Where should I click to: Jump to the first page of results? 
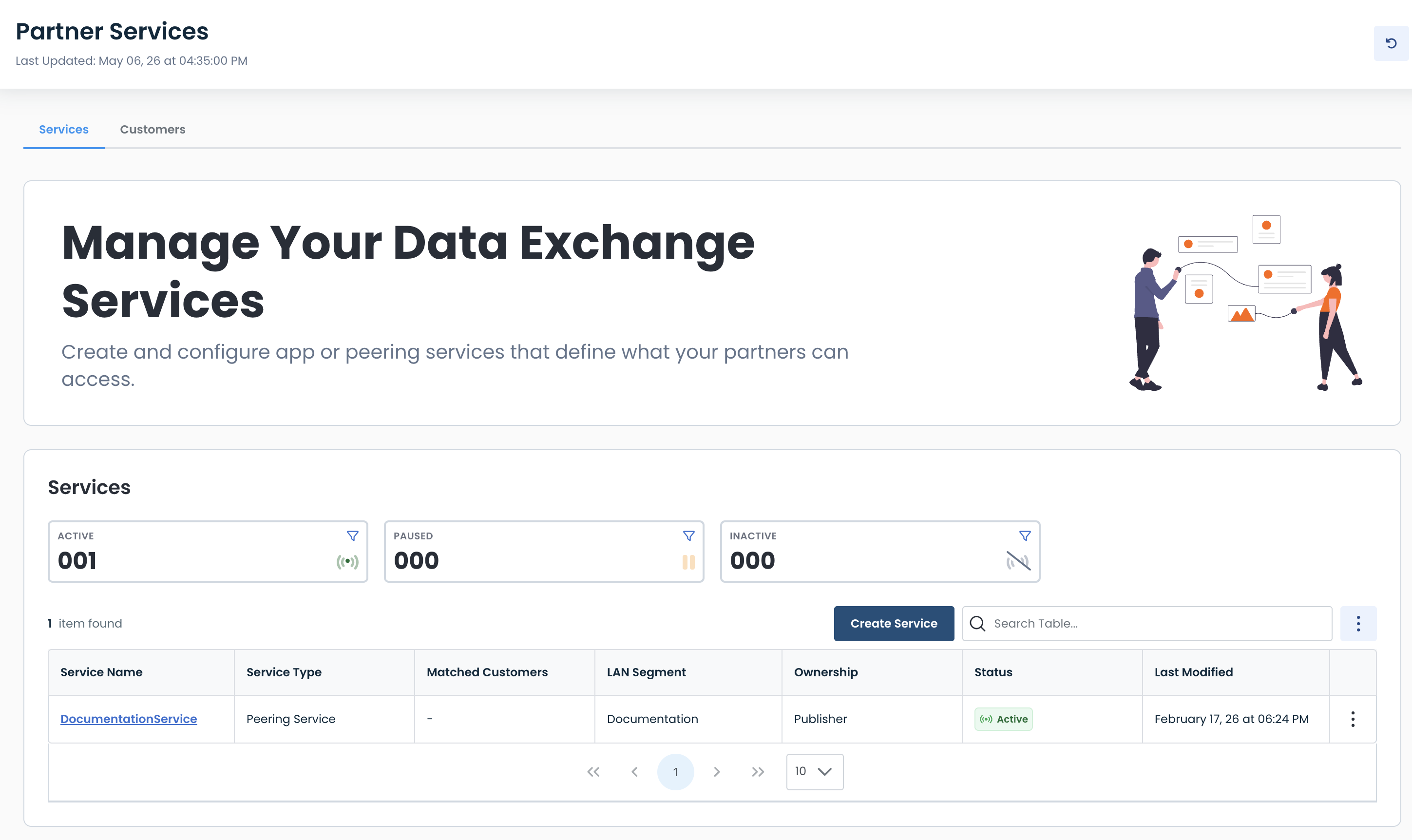point(593,771)
